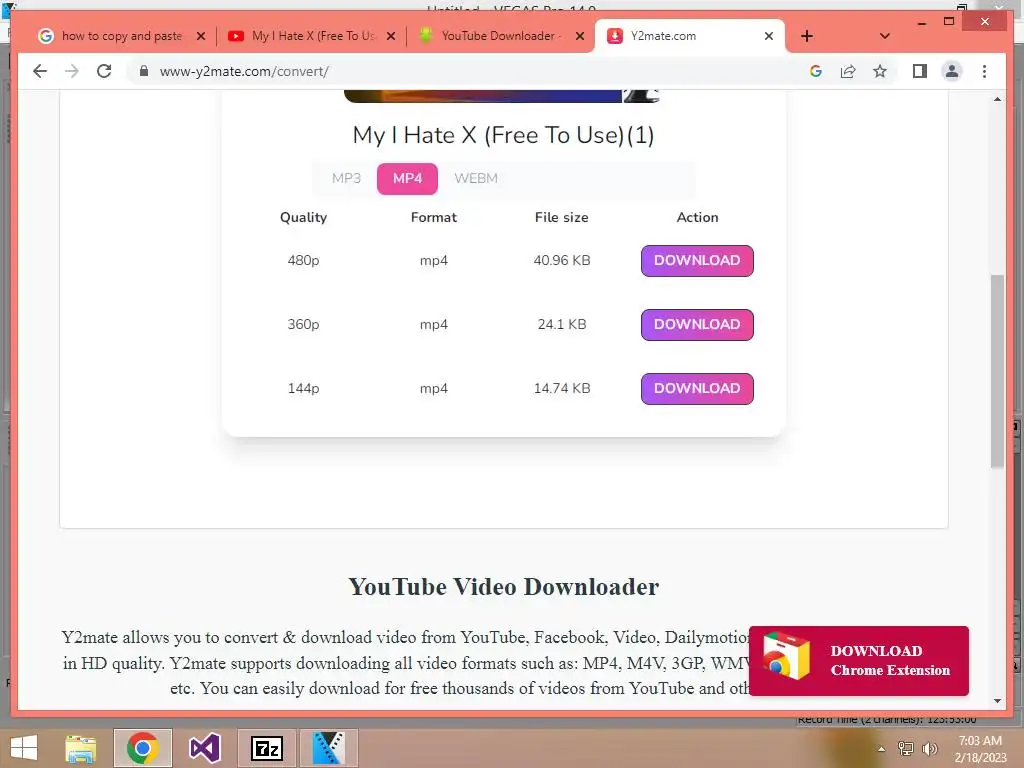Viewport: 1024px width, 768px height.
Task: Click the network tray icon
Action: [906, 748]
